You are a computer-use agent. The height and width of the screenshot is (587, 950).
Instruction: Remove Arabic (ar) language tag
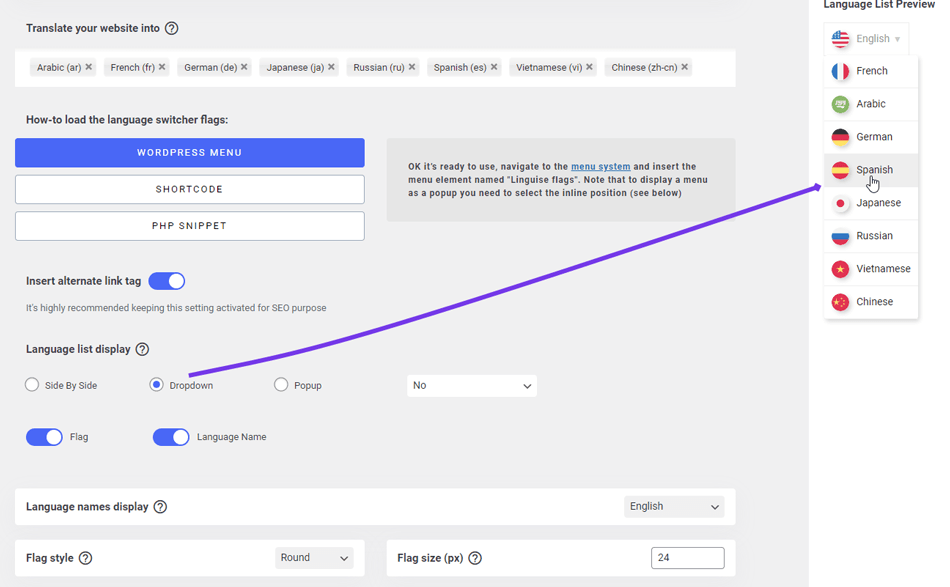(88, 67)
